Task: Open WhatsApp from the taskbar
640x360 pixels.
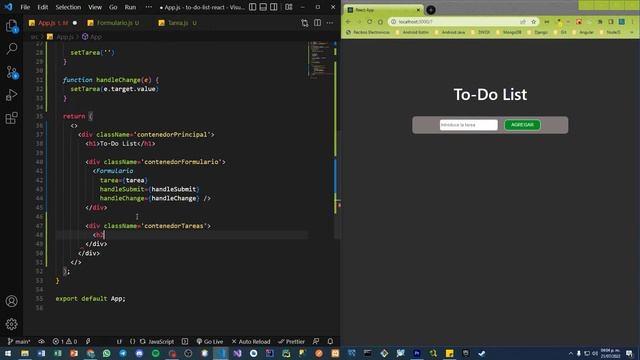Action: [x=107, y=353]
